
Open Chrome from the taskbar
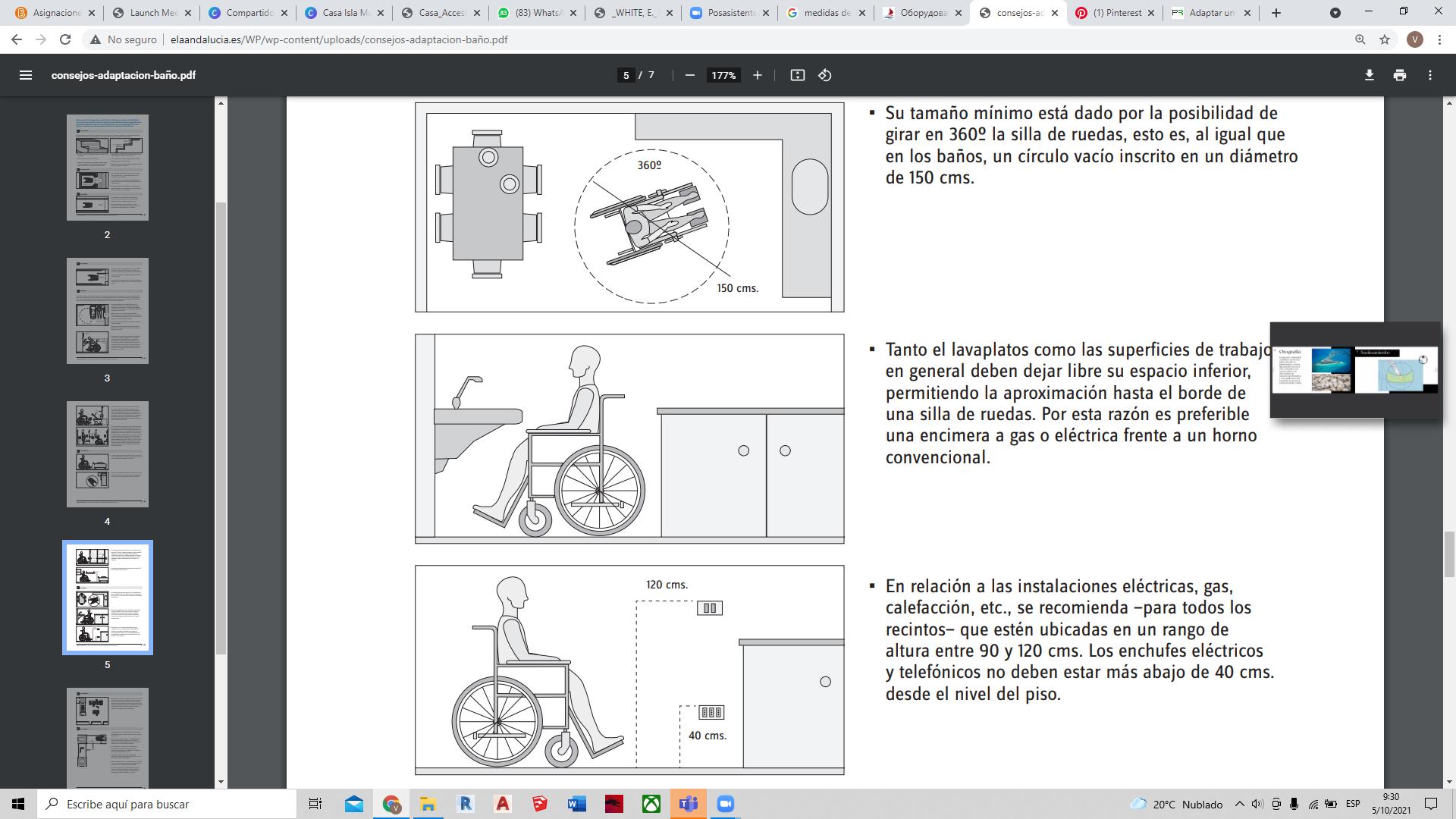(x=391, y=804)
